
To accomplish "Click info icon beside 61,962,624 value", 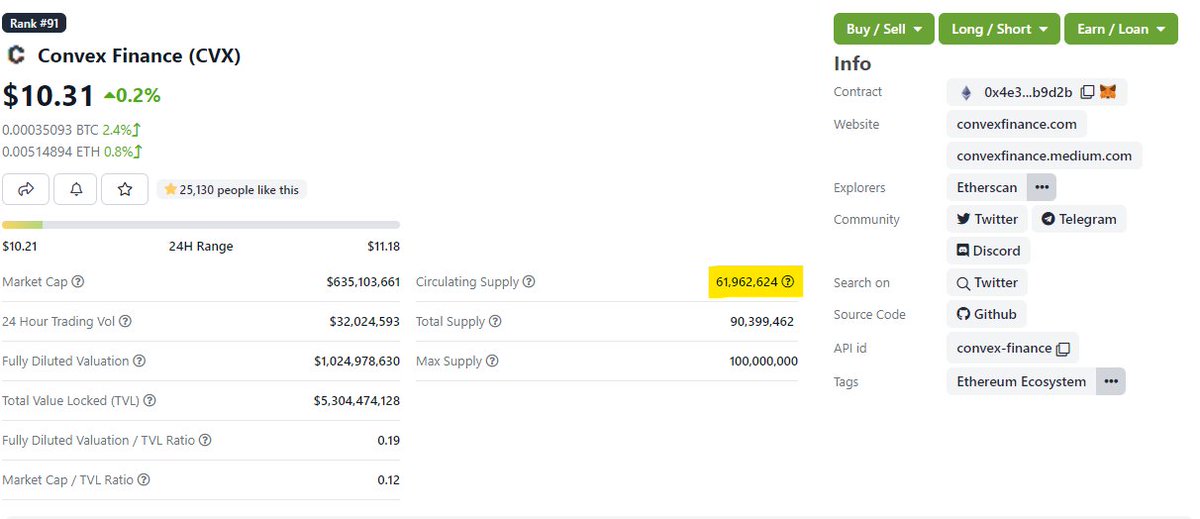I will tap(788, 282).
